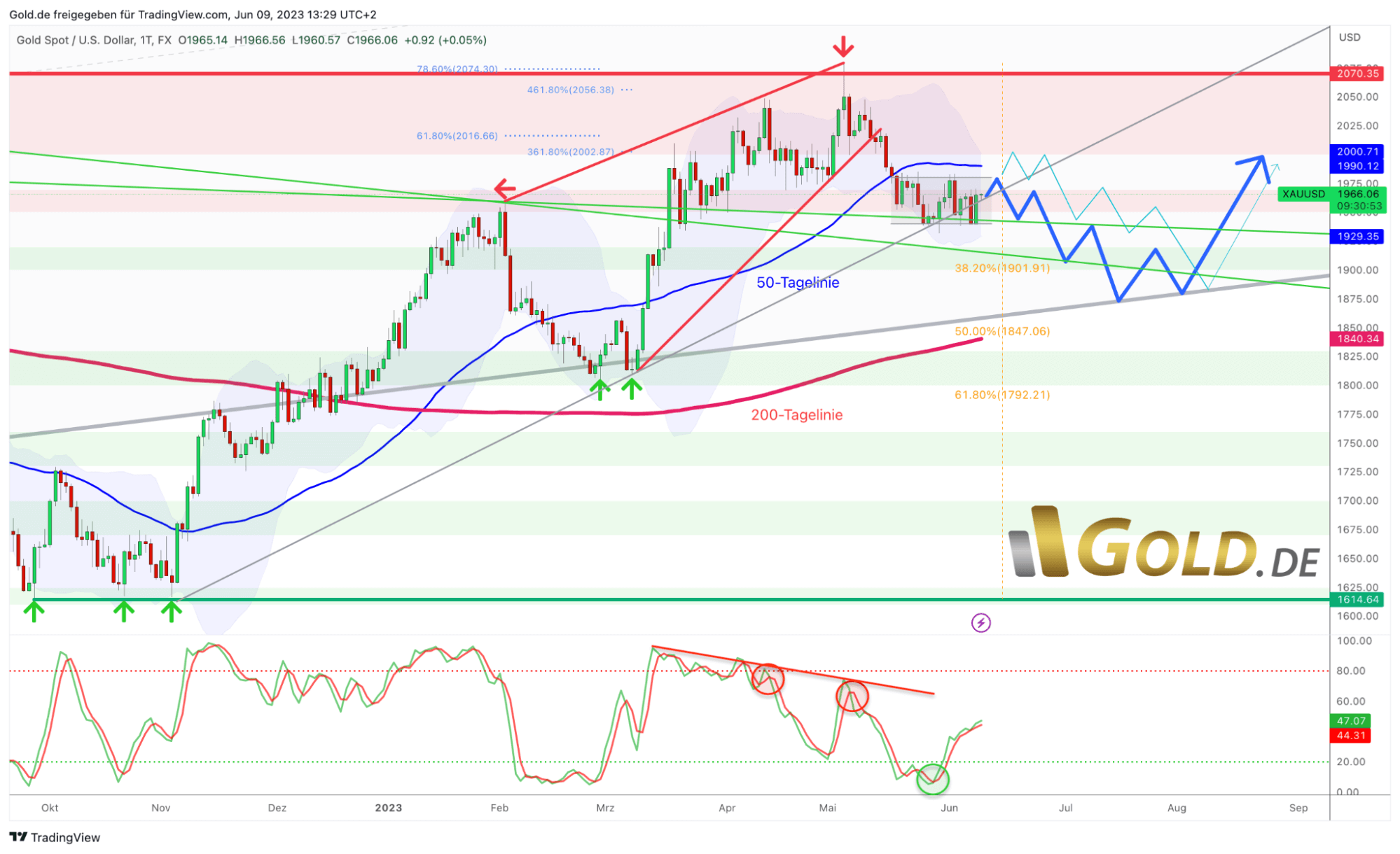The width and height of the screenshot is (1400, 854).
Task: Click the green up arrow near the March low
Action: (x=600, y=388)
